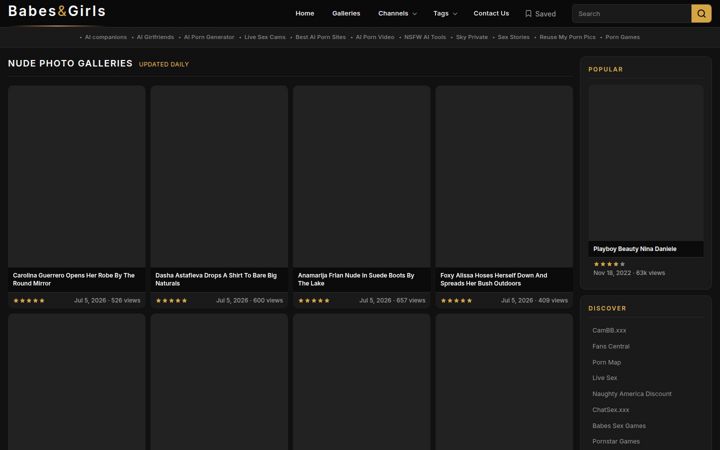
Task: Open Live Sex in Discover list
Action: point(605,378)
